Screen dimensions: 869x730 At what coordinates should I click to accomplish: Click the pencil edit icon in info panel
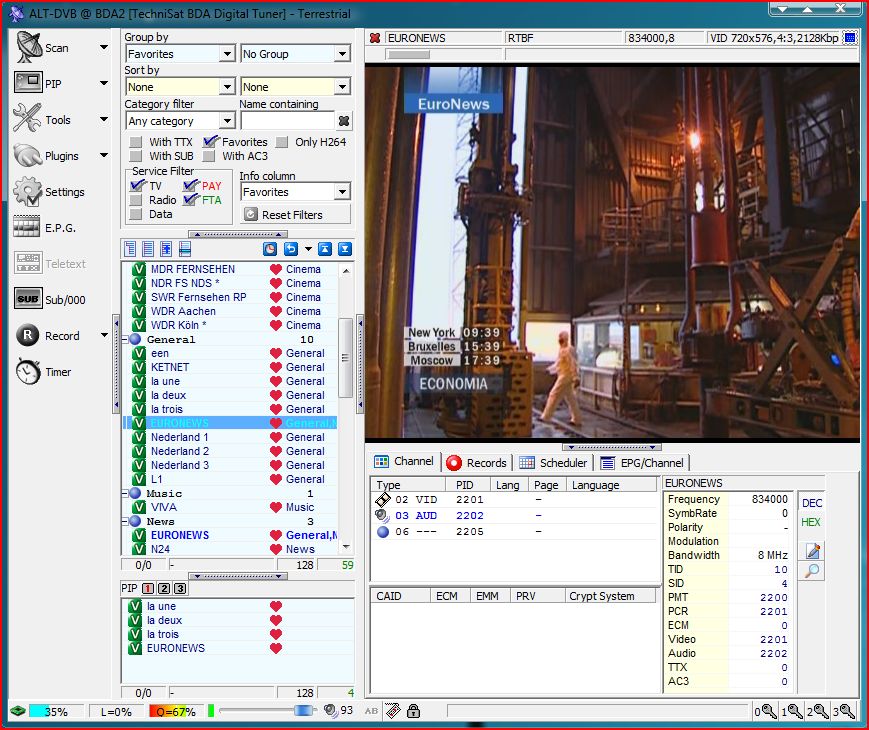pos(813,550)
